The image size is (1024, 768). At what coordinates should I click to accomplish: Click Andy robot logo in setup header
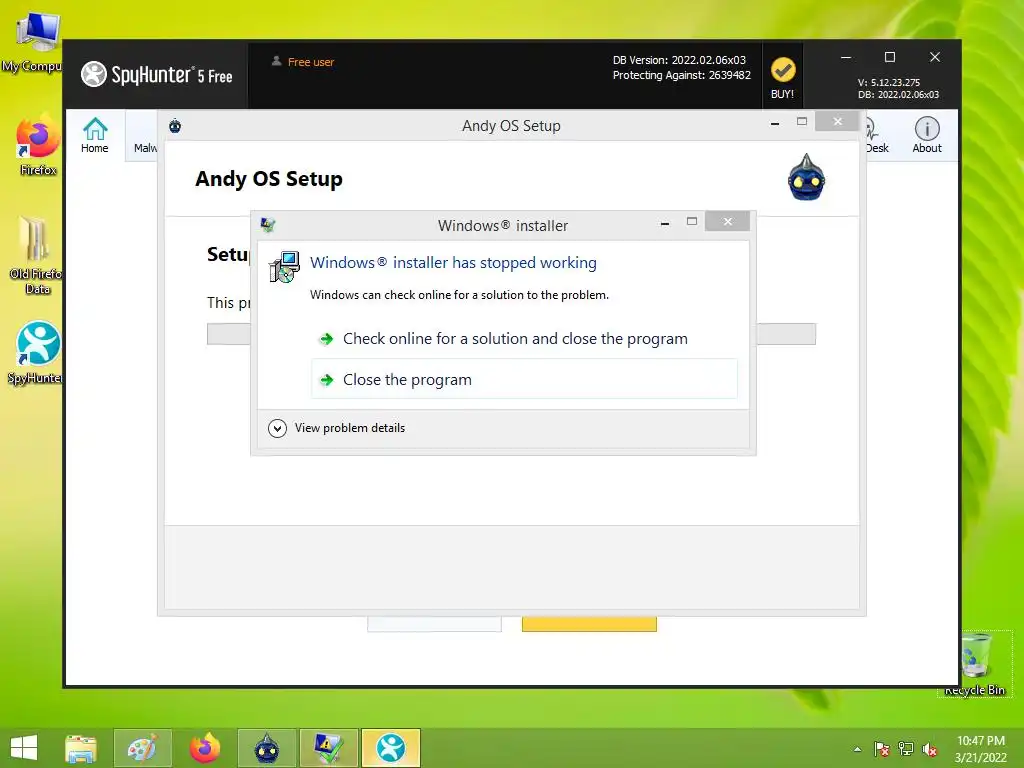point(807,177)
